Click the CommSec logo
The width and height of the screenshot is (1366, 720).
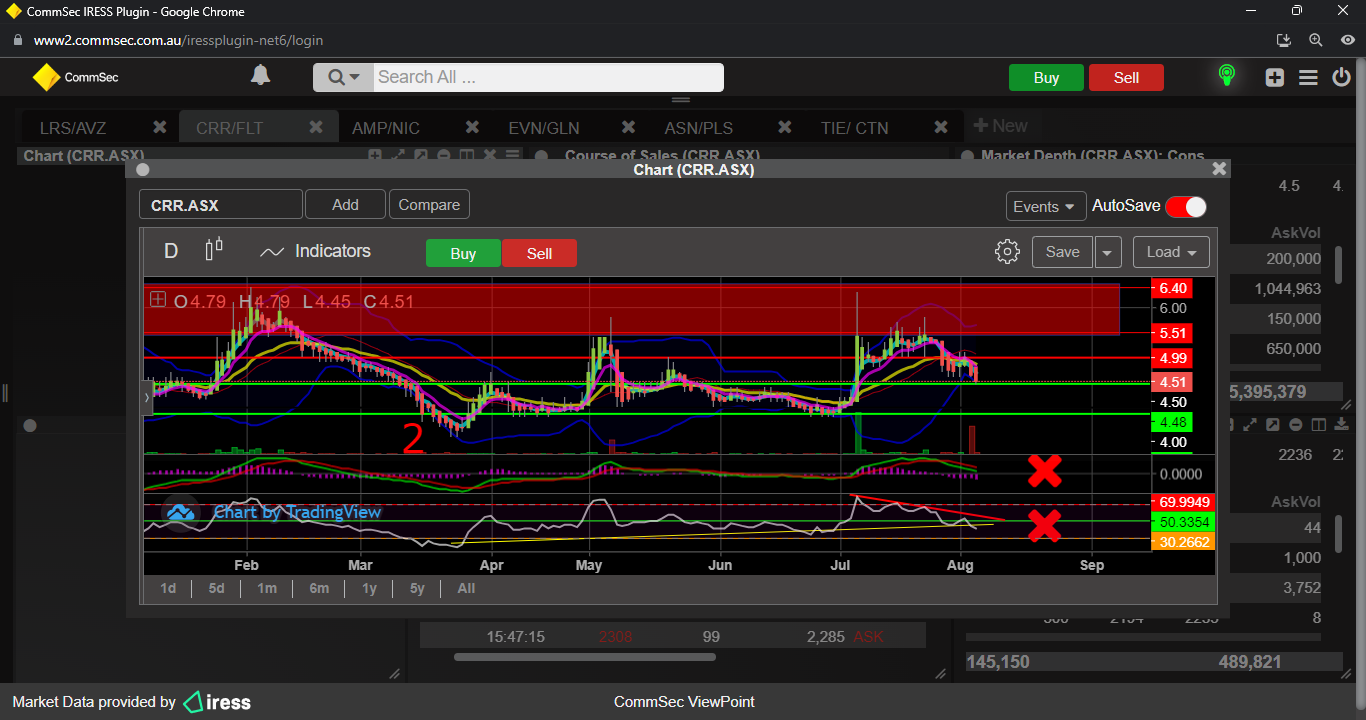pyautogui.click(x=76, y=77)
